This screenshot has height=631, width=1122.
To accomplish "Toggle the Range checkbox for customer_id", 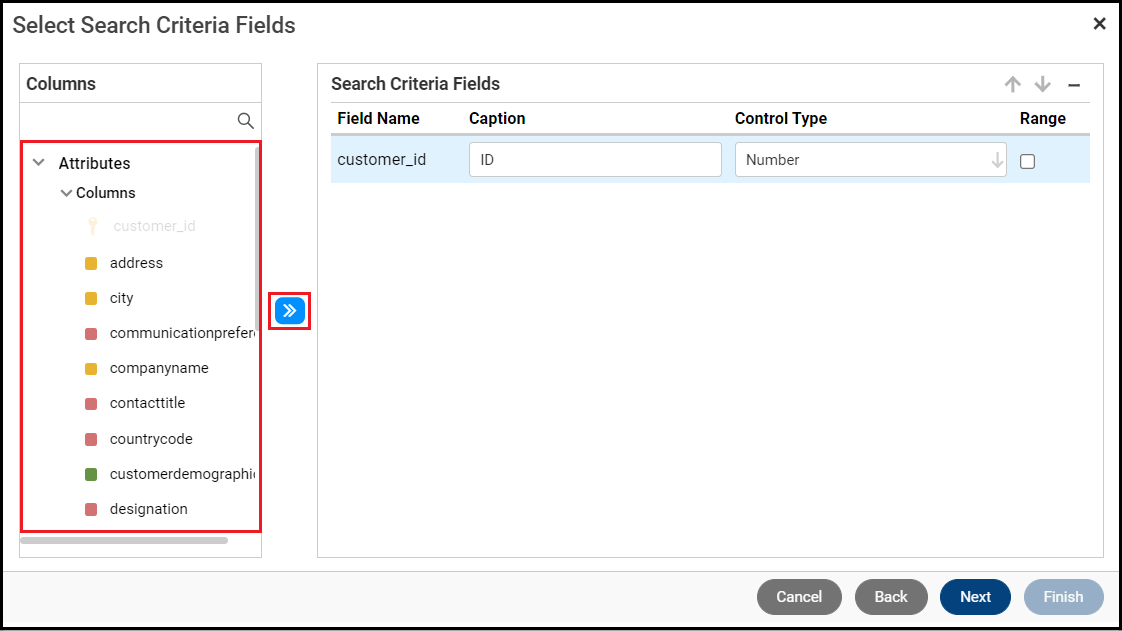I will point(1027,161).
